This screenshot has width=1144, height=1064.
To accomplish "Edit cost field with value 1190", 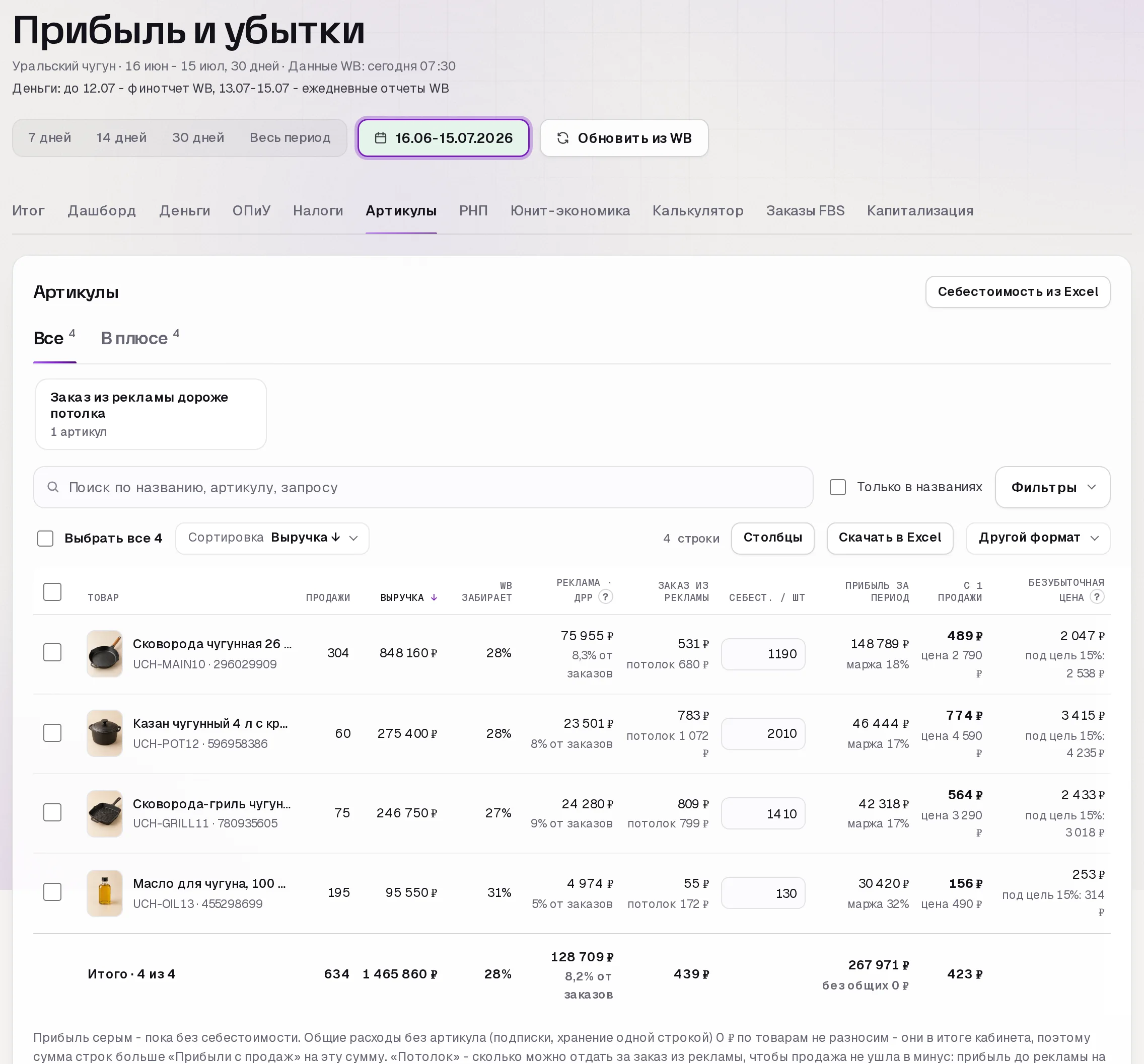I will coord(763,654).
